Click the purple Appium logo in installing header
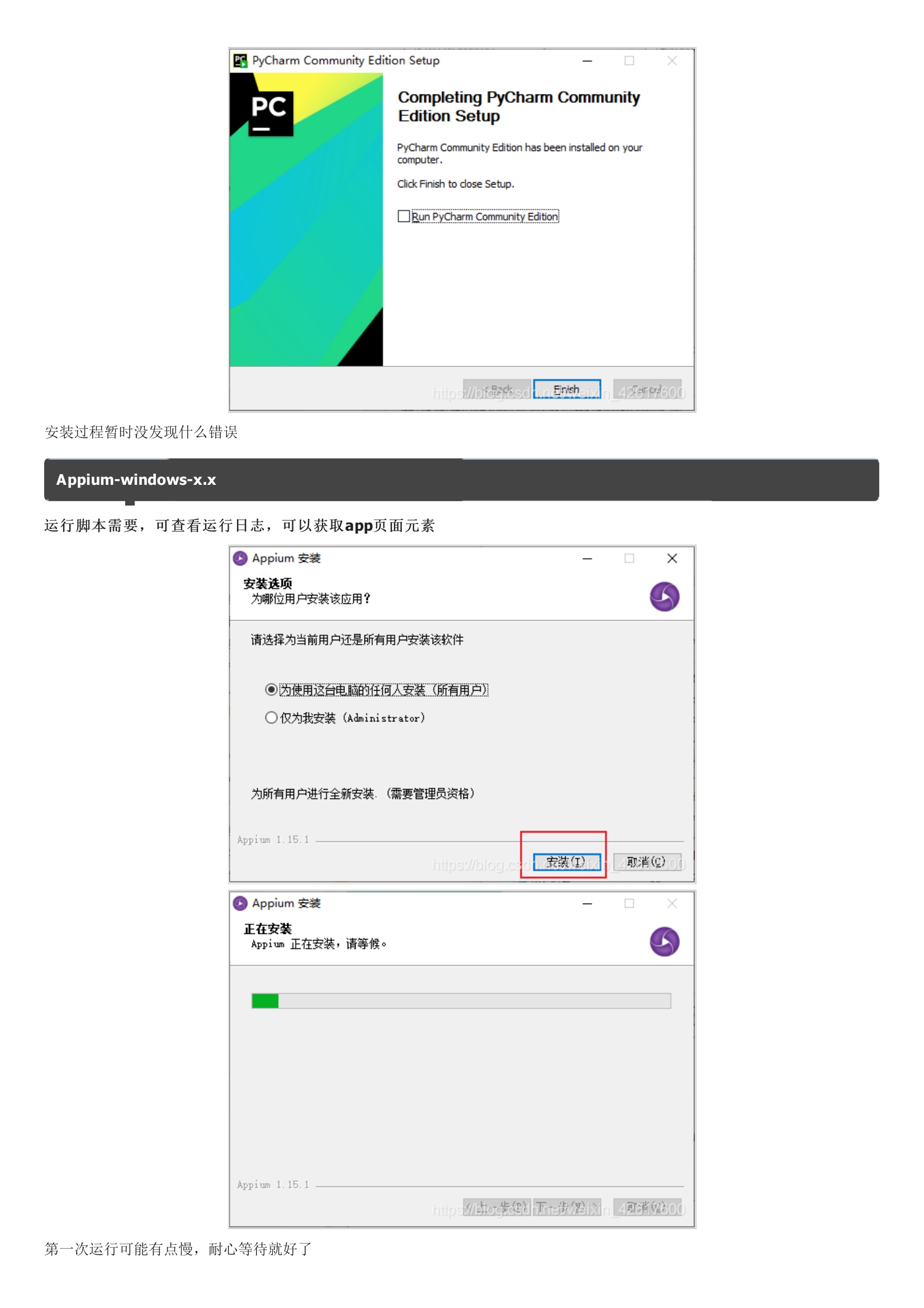Viewport: 924px width, 1308px height. click(665, 941)
